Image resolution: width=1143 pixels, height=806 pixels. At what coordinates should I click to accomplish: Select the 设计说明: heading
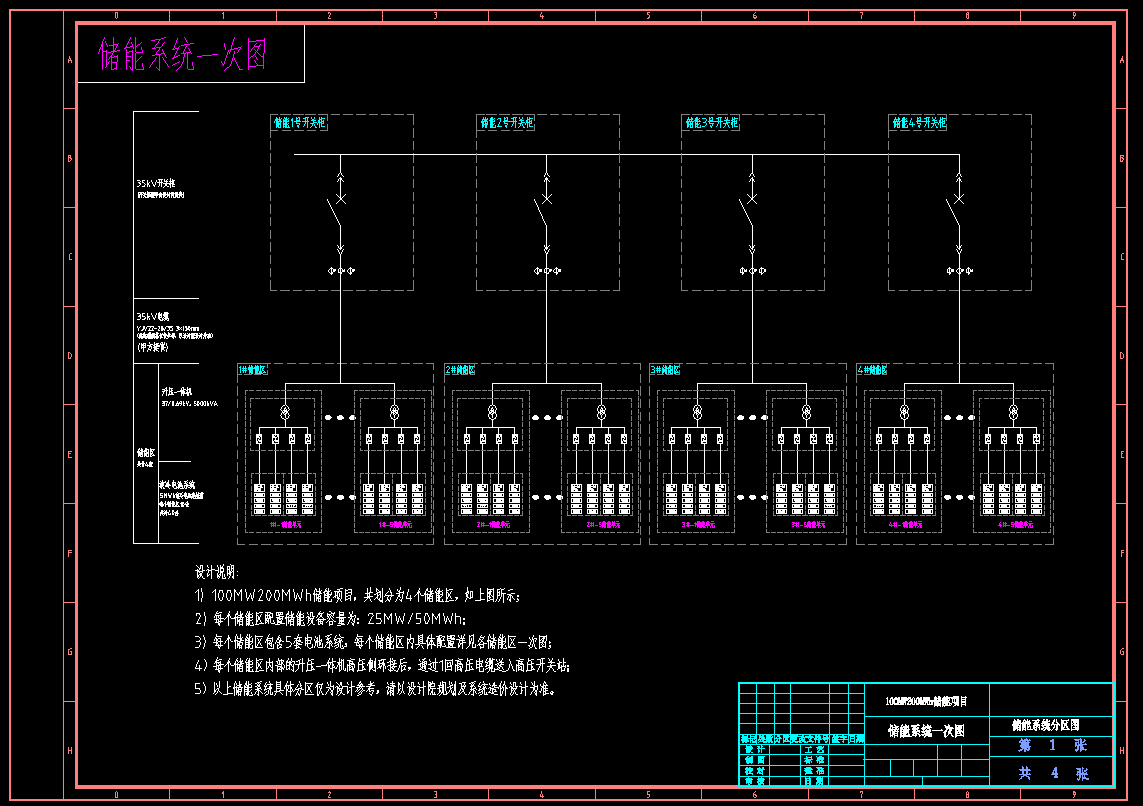tap(216, 572)
